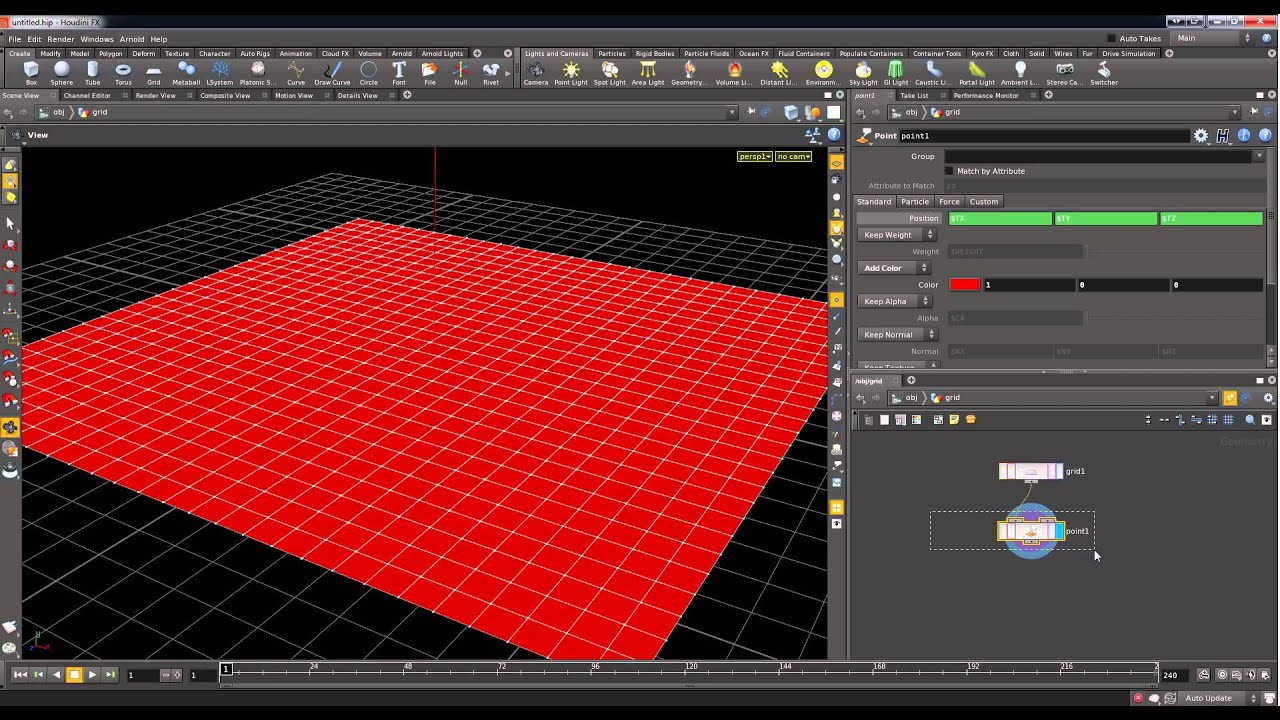This screenshot has width=1280, height=720.
Task: Switch to the Custom parameter tab
Action: click(x=984, y=202)
